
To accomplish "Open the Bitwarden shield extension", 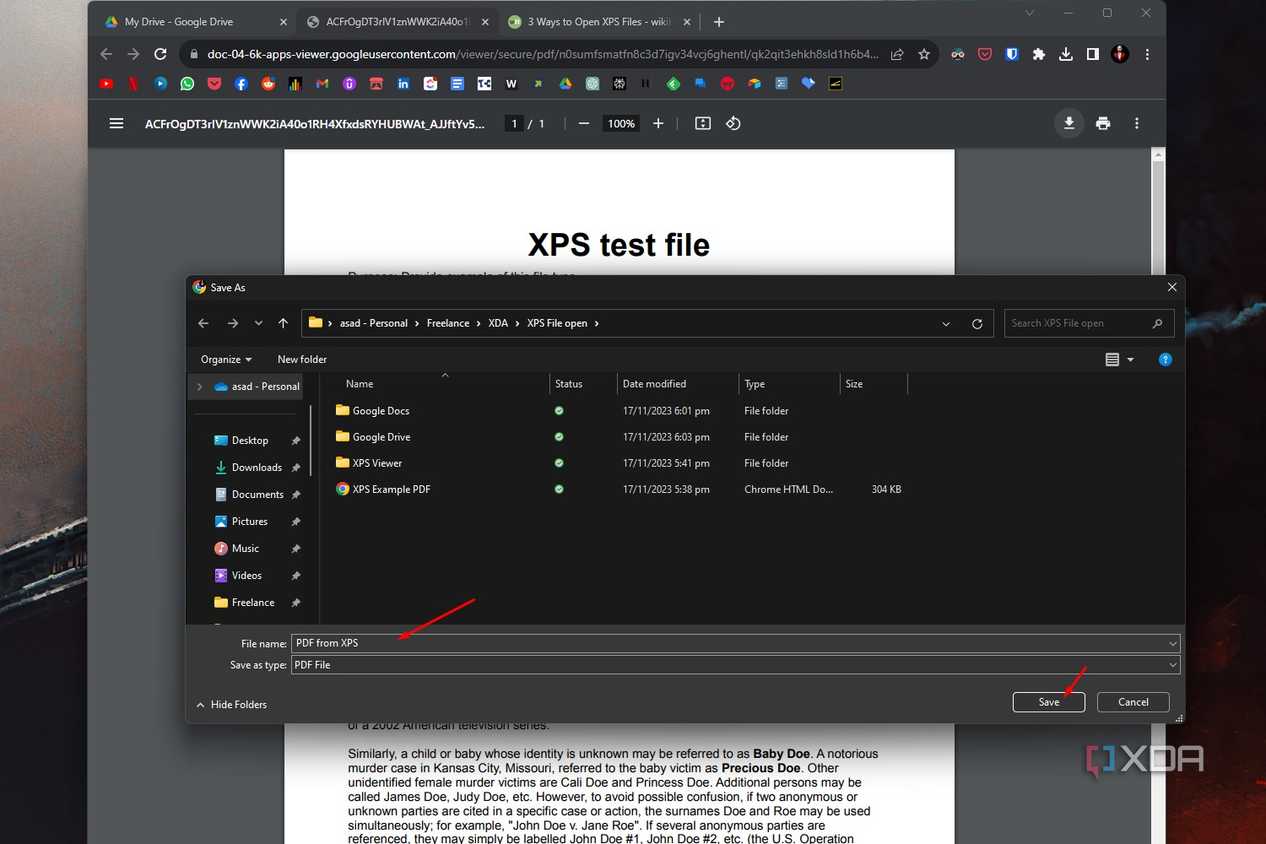I will pos(1012,54).
